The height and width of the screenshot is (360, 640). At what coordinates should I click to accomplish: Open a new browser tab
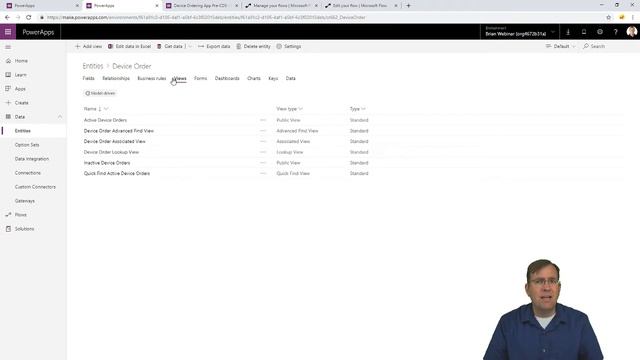[408, 6]
